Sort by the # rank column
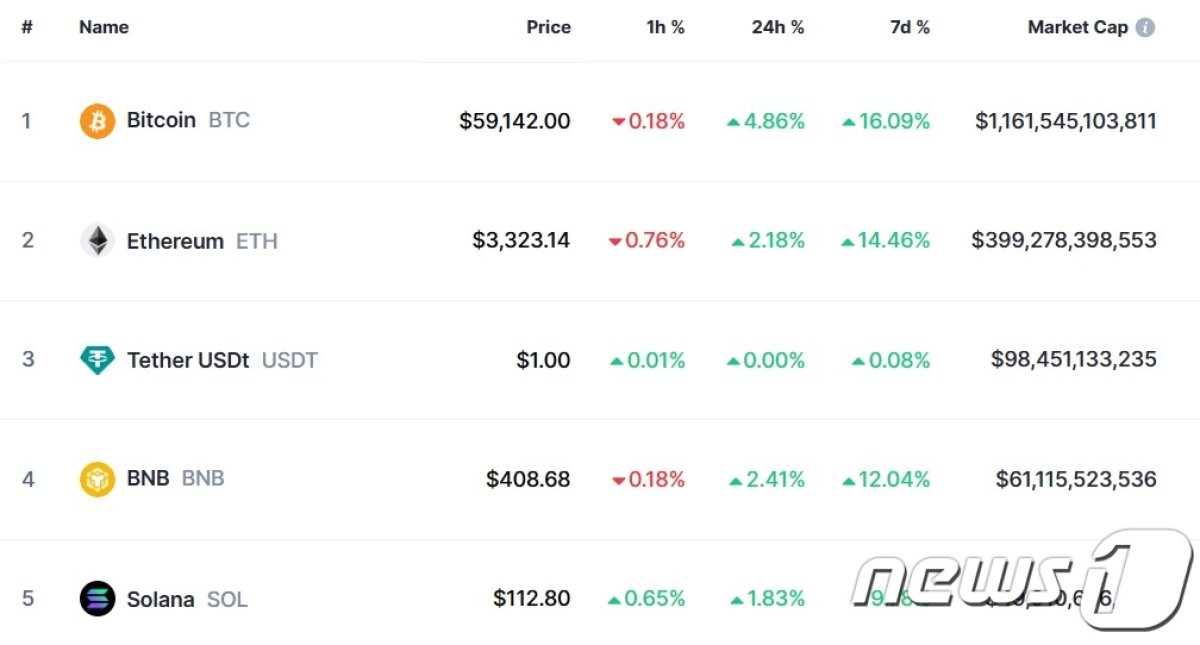Viewport: 1200px width, 645px height. [x=27, y=28]
